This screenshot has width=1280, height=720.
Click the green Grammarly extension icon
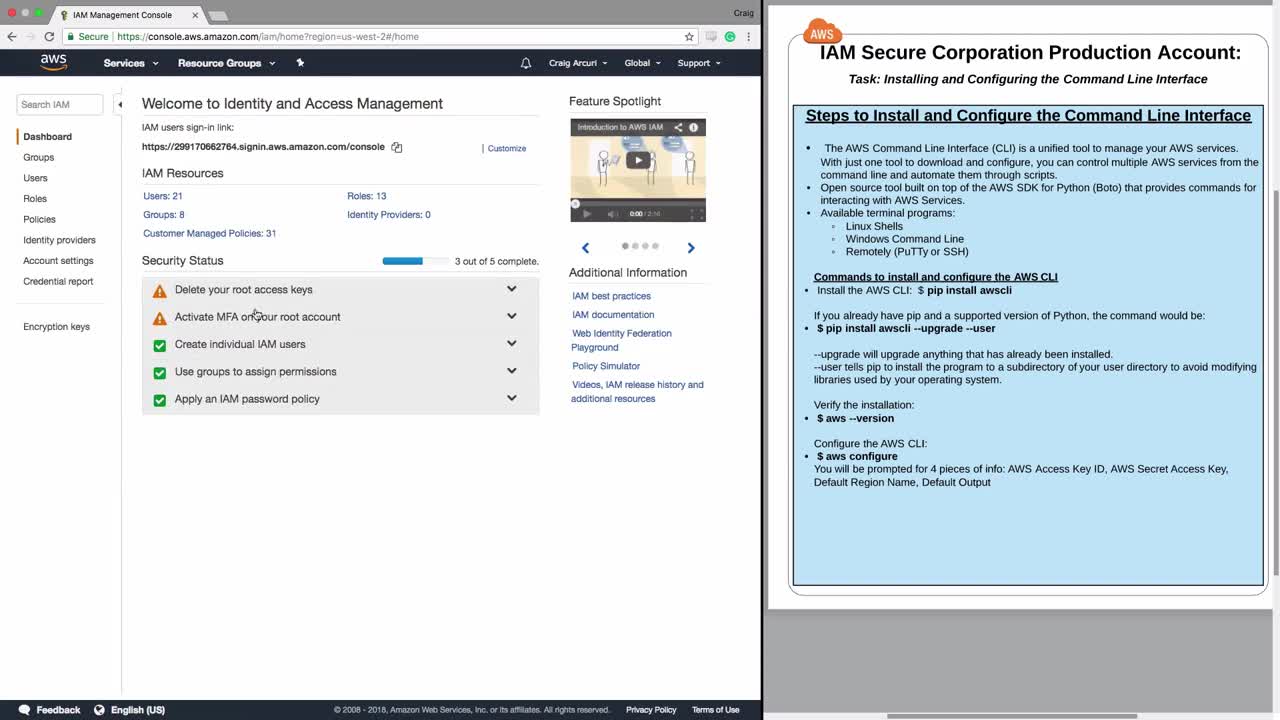click(730, 37)
